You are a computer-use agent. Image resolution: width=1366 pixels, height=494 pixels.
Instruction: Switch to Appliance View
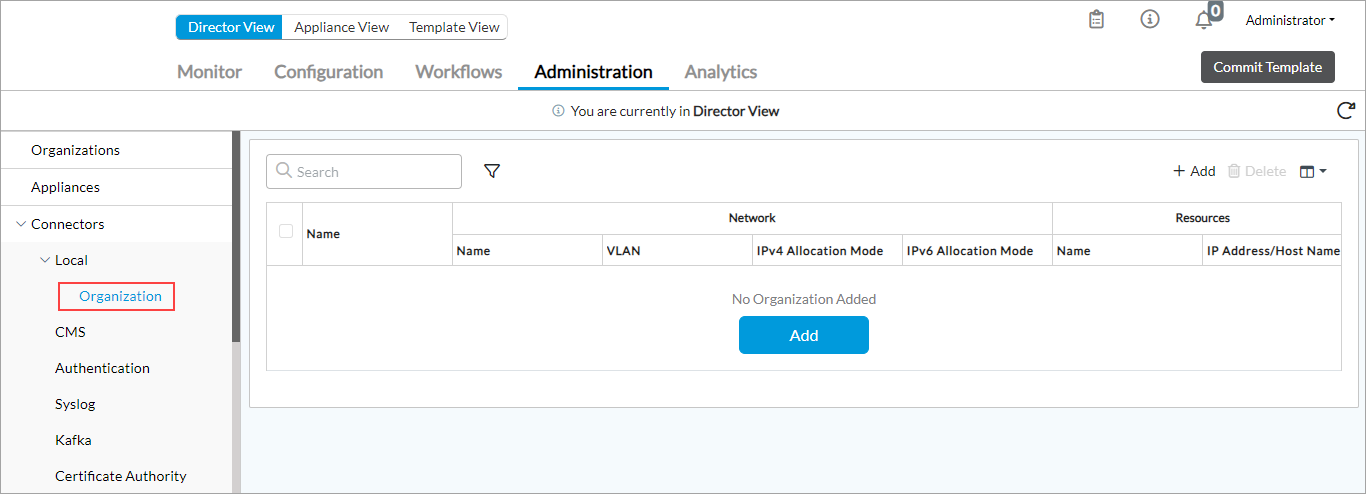pyautogui.click(x=341, y=27)
